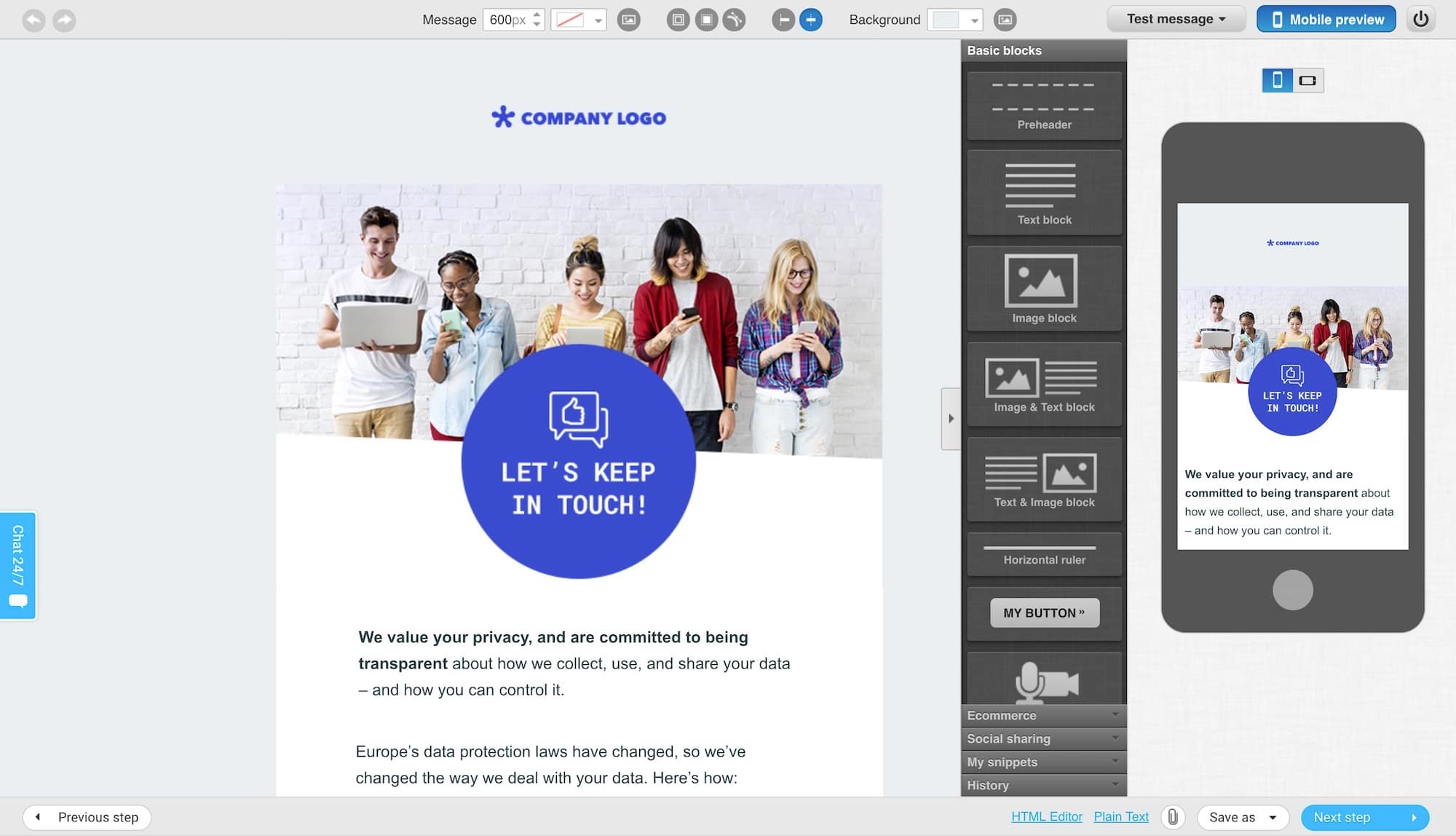Click the message background image icon
This screenshot has height=836, width=1456.
[629, 20]
